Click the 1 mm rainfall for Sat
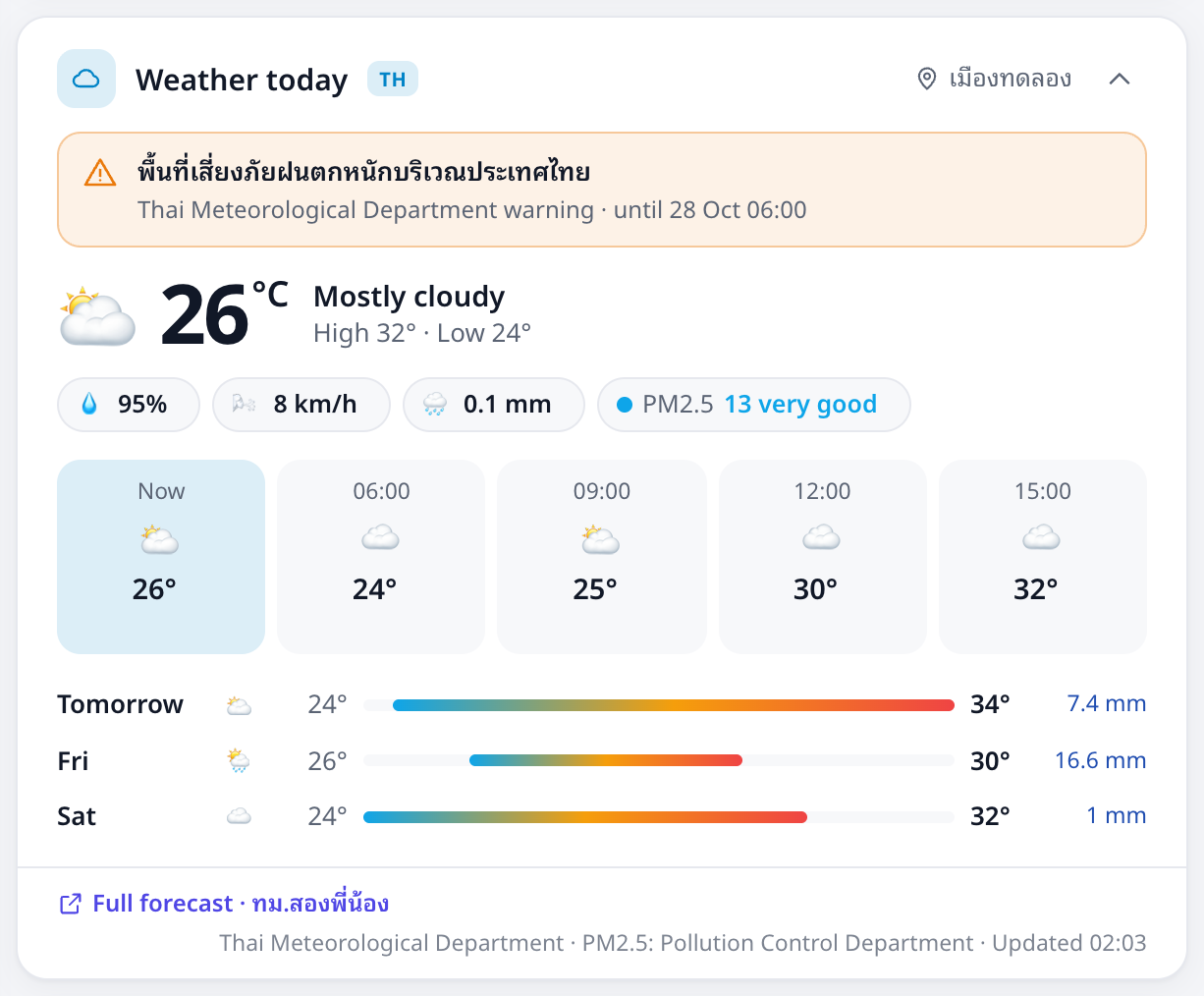This screenshot has height=996, width=1204. 1117,815
